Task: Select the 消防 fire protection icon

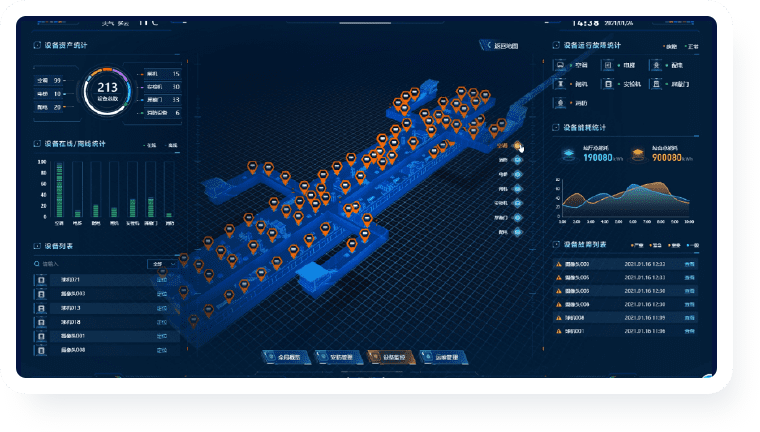Action: pyautogui.click(x=560, y=103)
